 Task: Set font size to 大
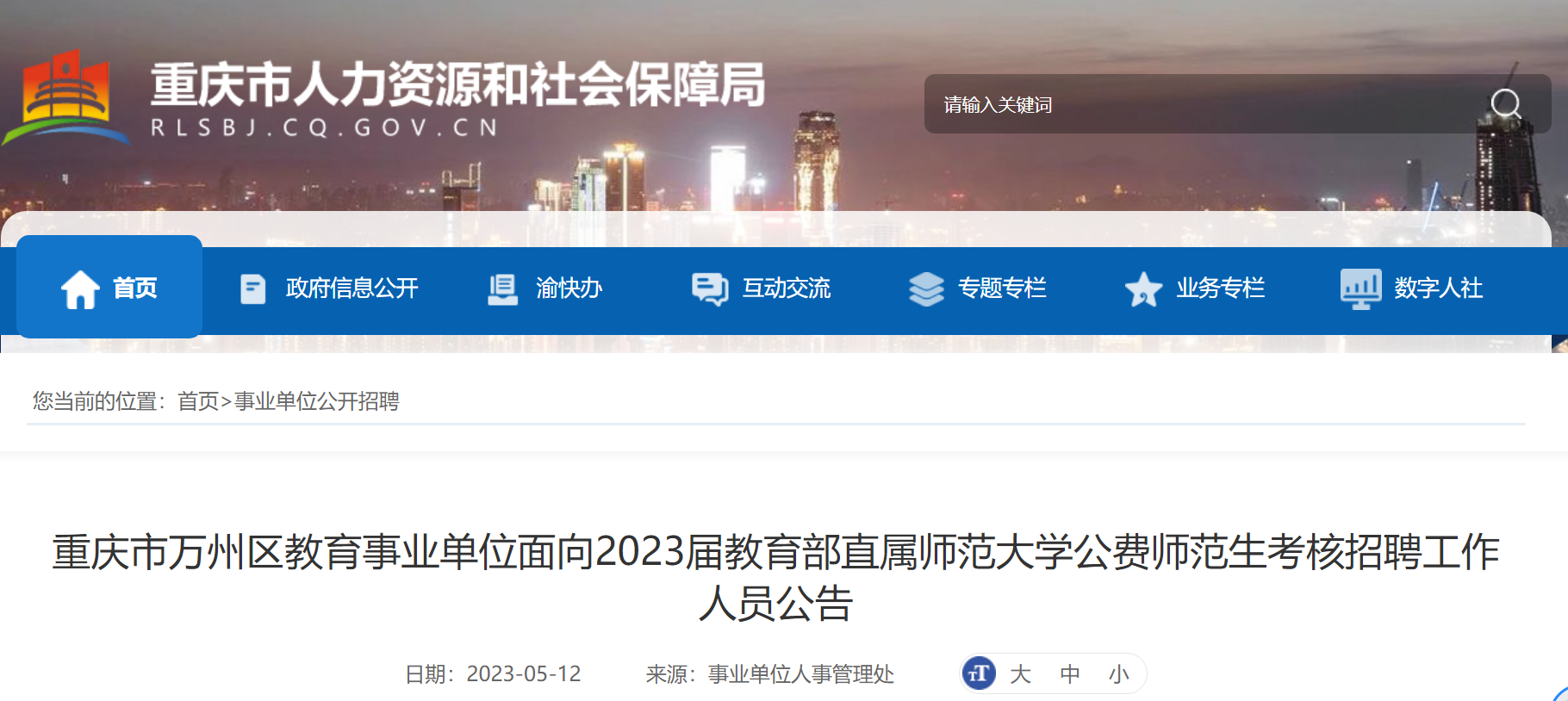pyautogui.click(x=1020, y=673)
